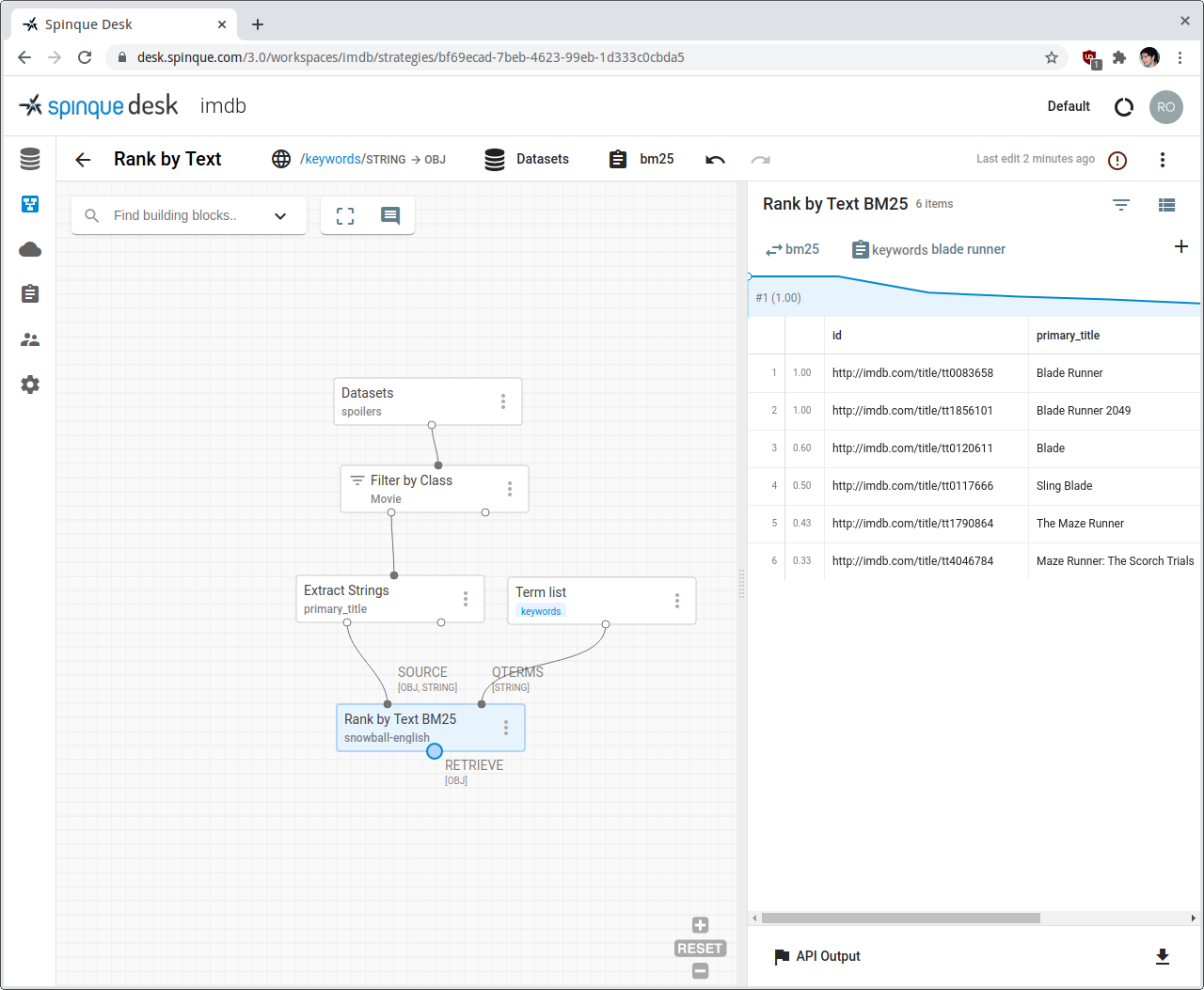Screen dimensions: 1204x990
Task: Open the browser extensions puzzle icon
Action: (1119, 57)
